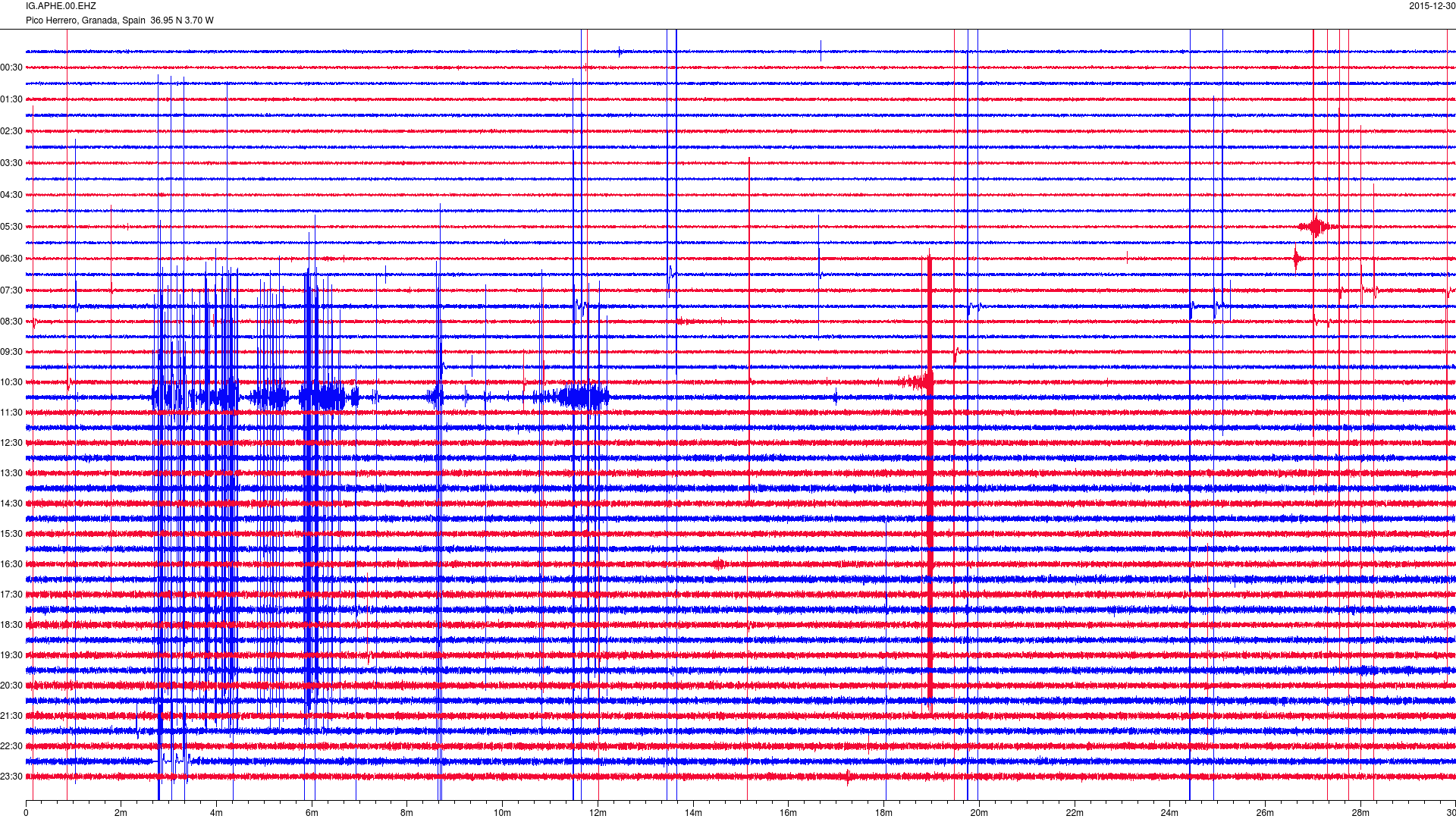Click the 07:30 time label
This screenshot has height=819, width=1456.
(11, 290)
